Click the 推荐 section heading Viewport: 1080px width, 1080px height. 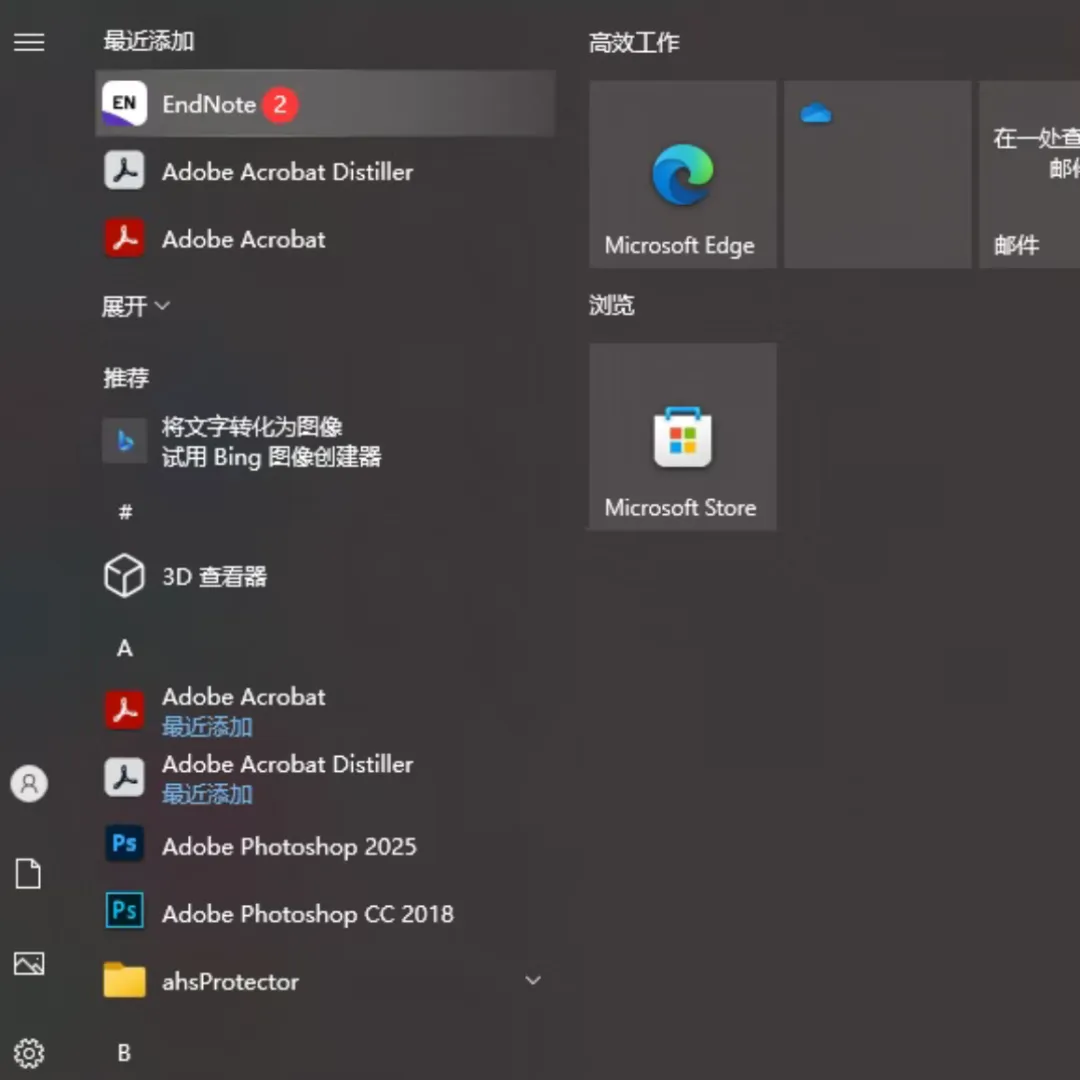(126, 377)
